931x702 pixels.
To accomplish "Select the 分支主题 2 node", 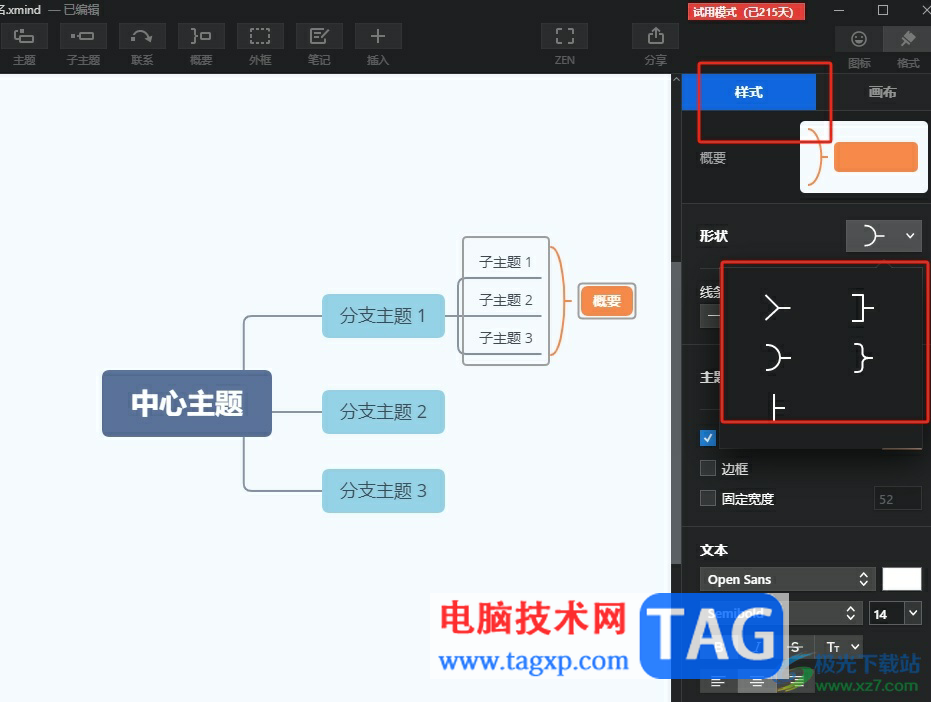I will point(383,412).
